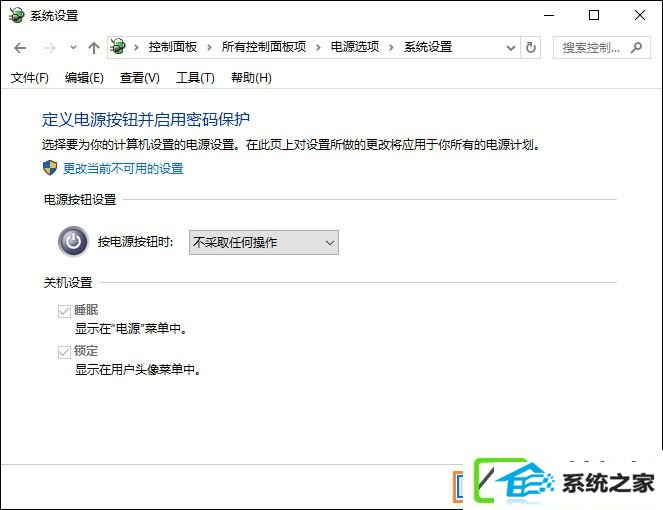Open the 文件(F) menu

[30, 78]
